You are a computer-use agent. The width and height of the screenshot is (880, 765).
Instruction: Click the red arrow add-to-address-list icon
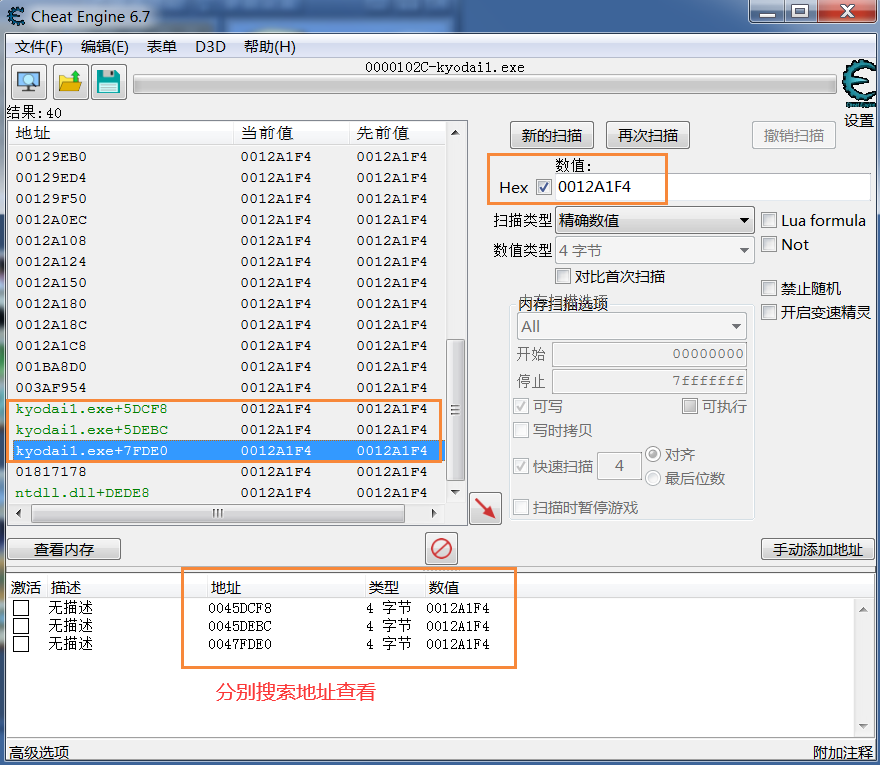(x=485, y=508)
